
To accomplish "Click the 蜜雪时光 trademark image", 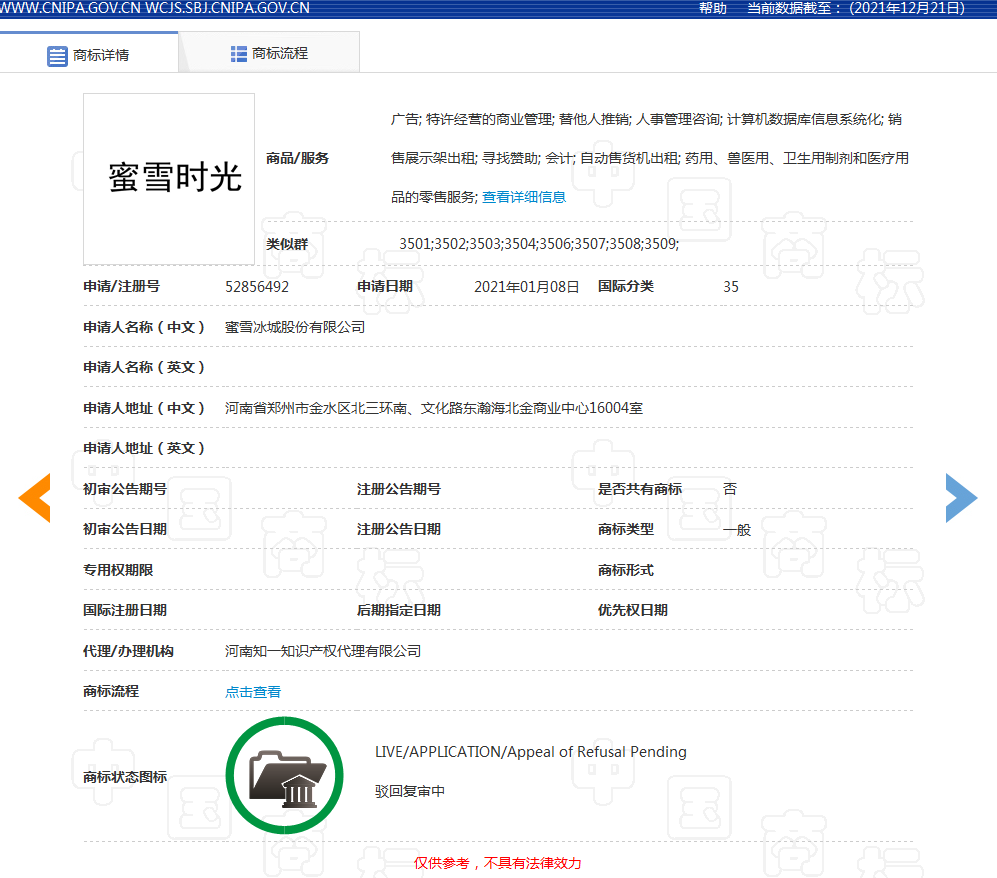I will point(169,179).
